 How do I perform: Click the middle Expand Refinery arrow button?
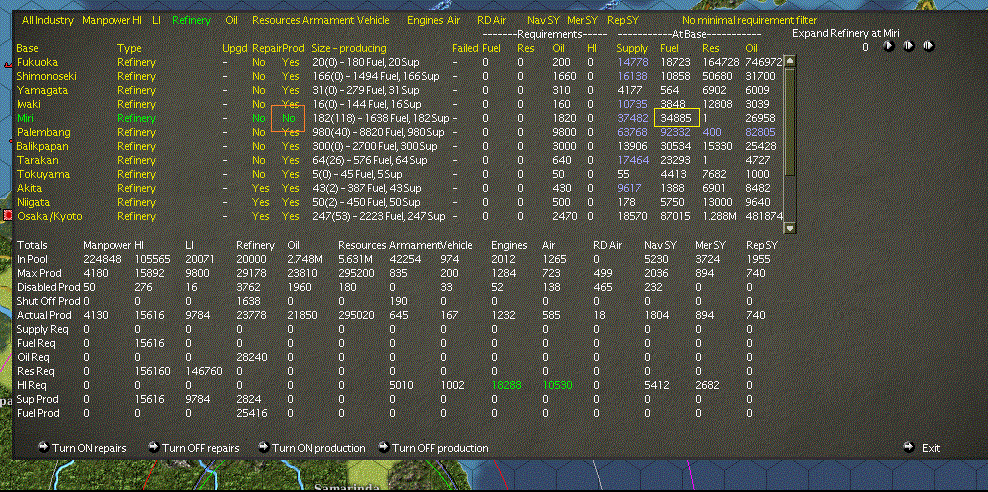pyautogui.click(x=908, y=45)
